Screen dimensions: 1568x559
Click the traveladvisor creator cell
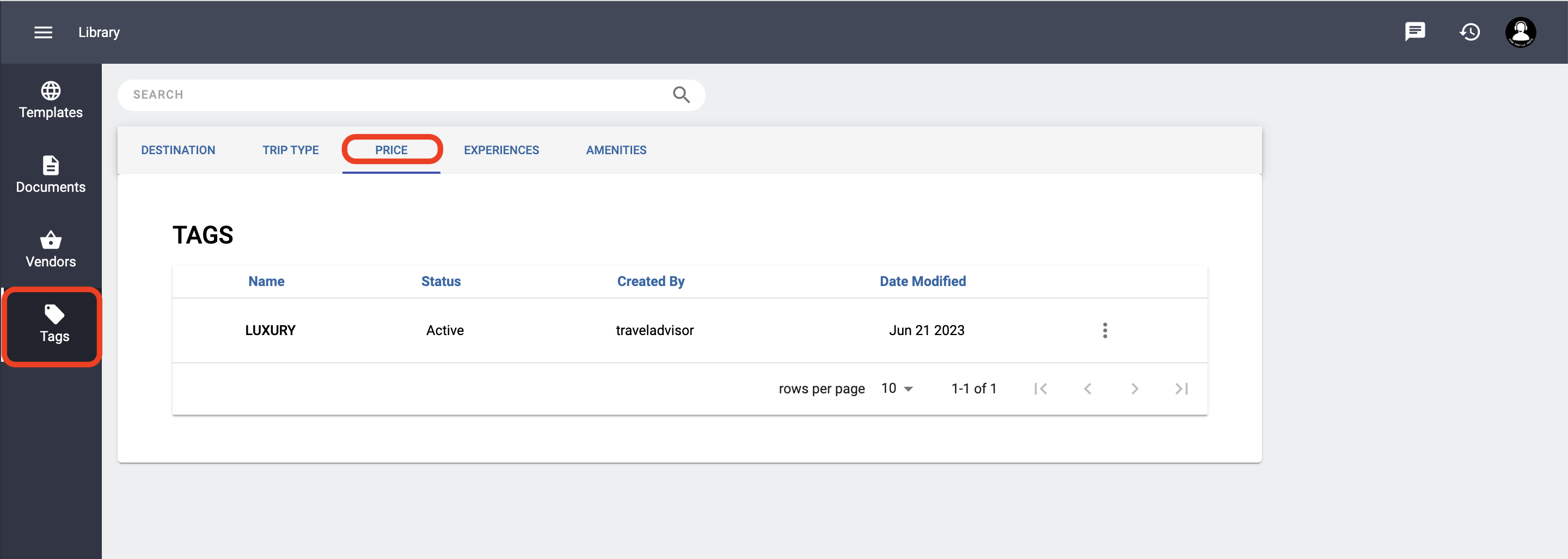[x=654, y=330]
